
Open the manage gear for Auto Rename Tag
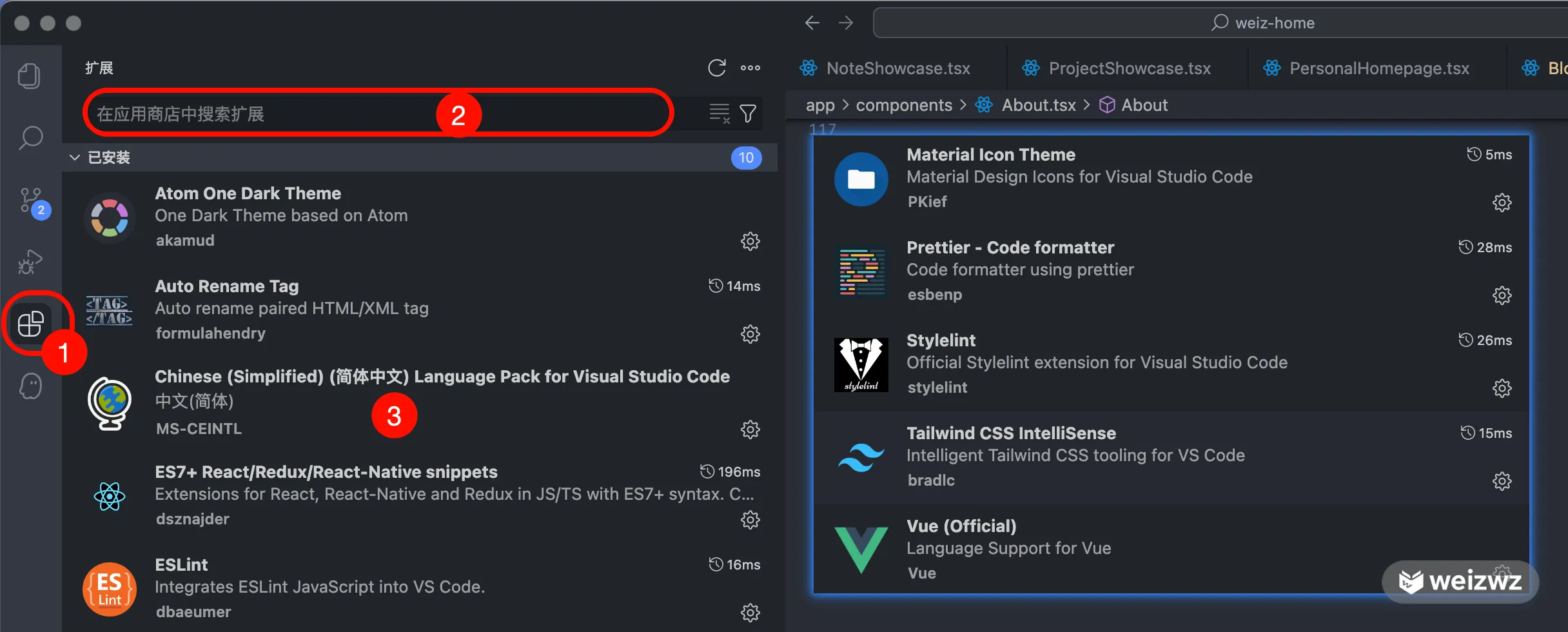click(750, 334)
